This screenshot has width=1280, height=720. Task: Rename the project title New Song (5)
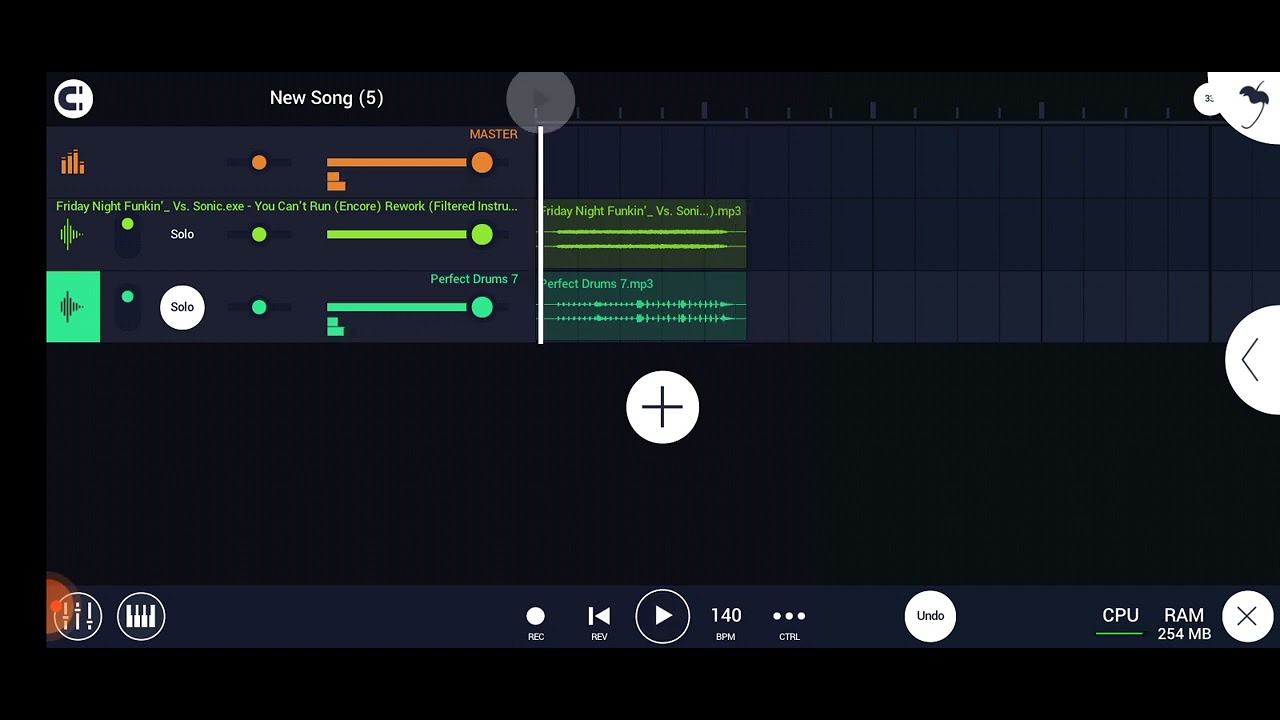click(x=326, y=98)
